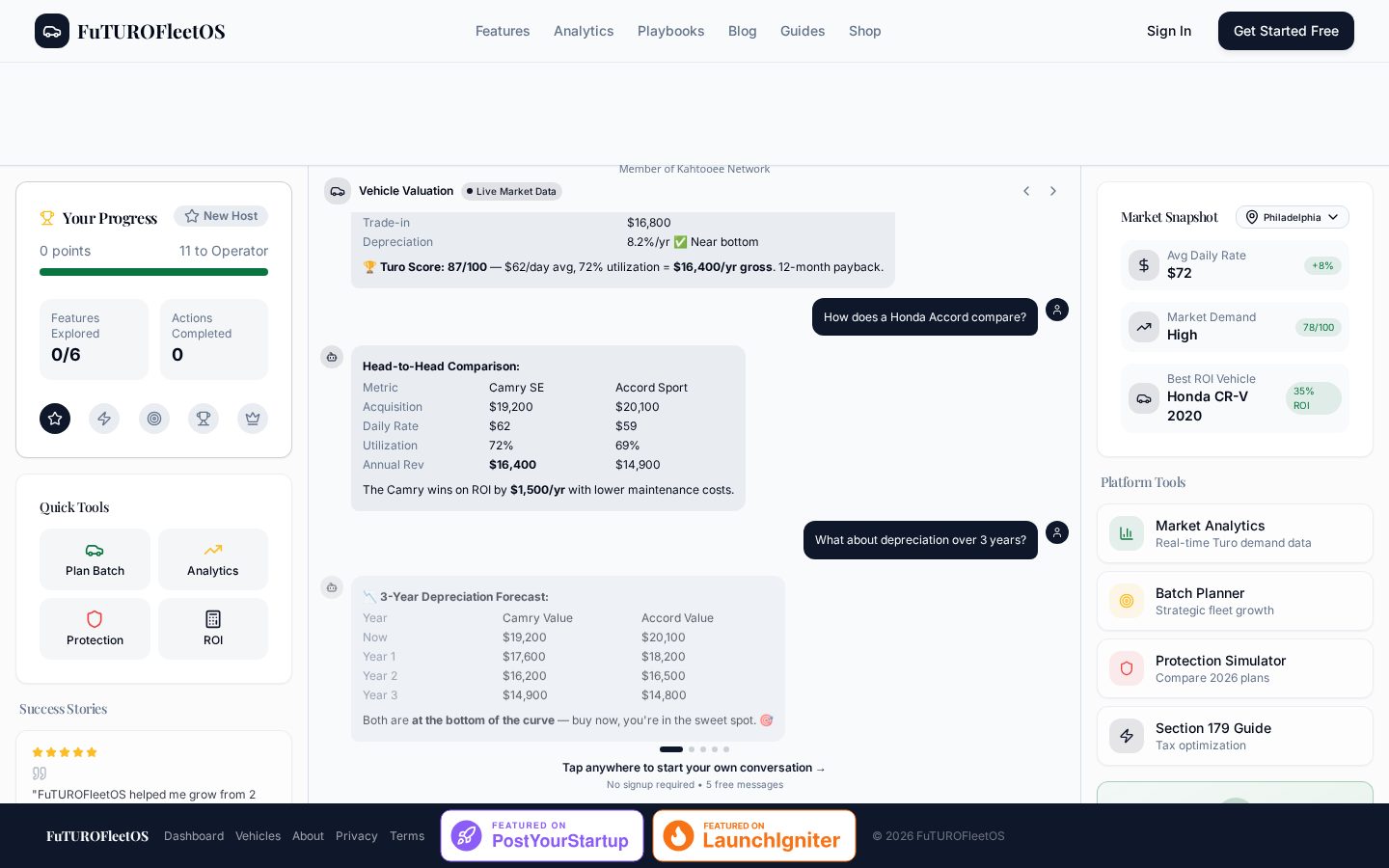
Task: Open the Philadelphia city dropdown
Action: point(1293,217)
